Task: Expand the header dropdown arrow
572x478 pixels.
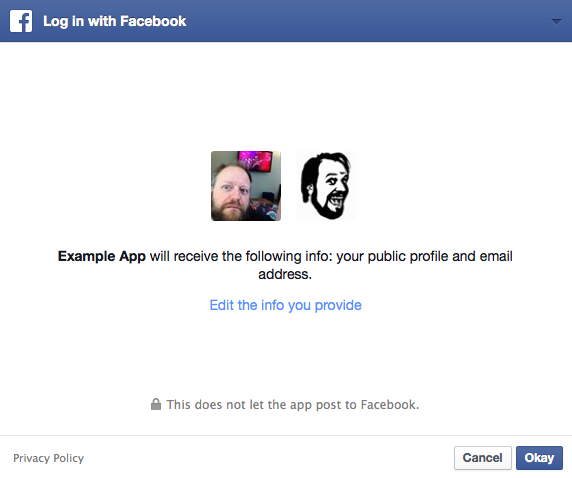Action: 556,22
